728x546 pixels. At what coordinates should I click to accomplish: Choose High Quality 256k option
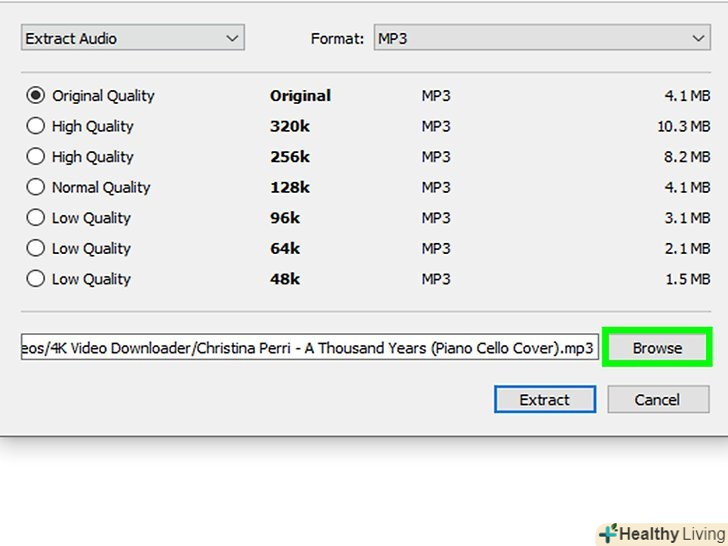point(36,156)
